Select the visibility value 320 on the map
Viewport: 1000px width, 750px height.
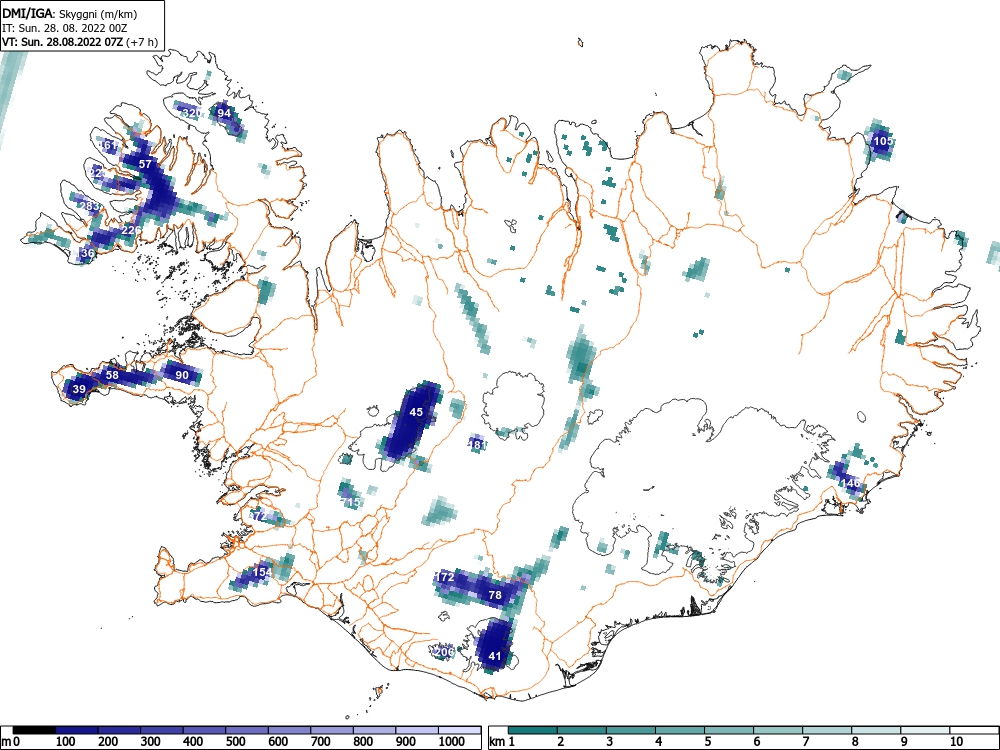[x=191, y=114]
